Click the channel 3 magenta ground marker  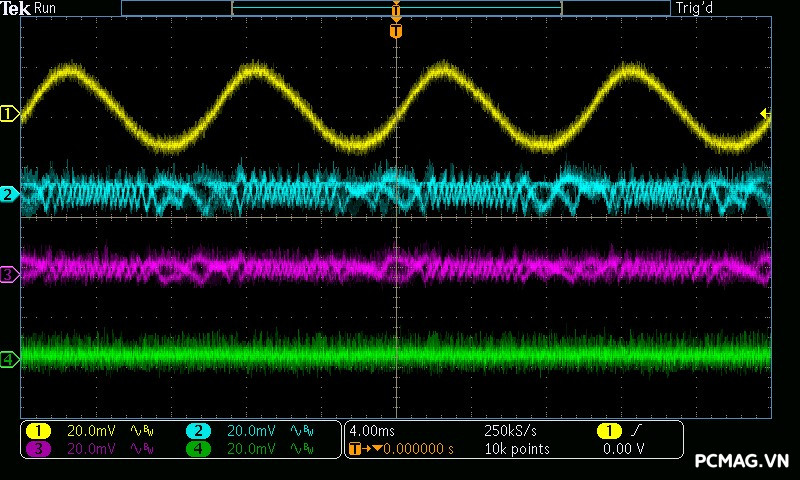click(x=9, y=274)
